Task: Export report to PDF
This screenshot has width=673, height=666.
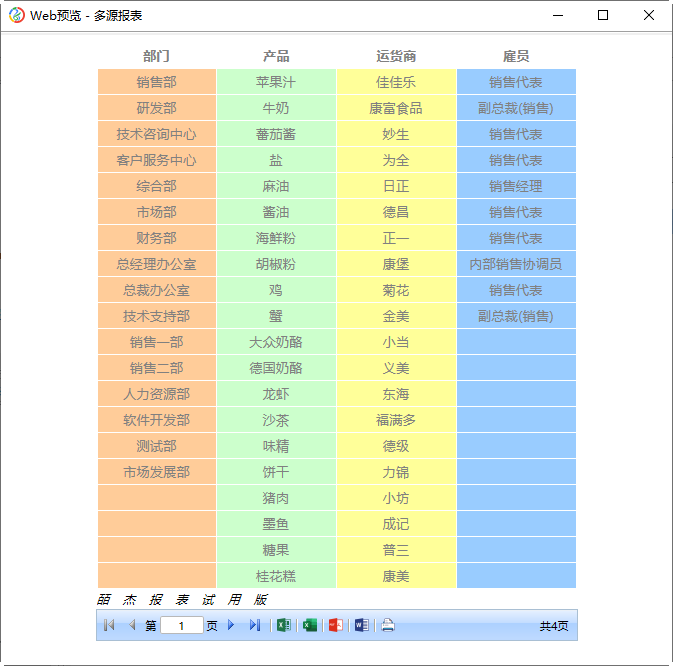Action: (336, 625)
